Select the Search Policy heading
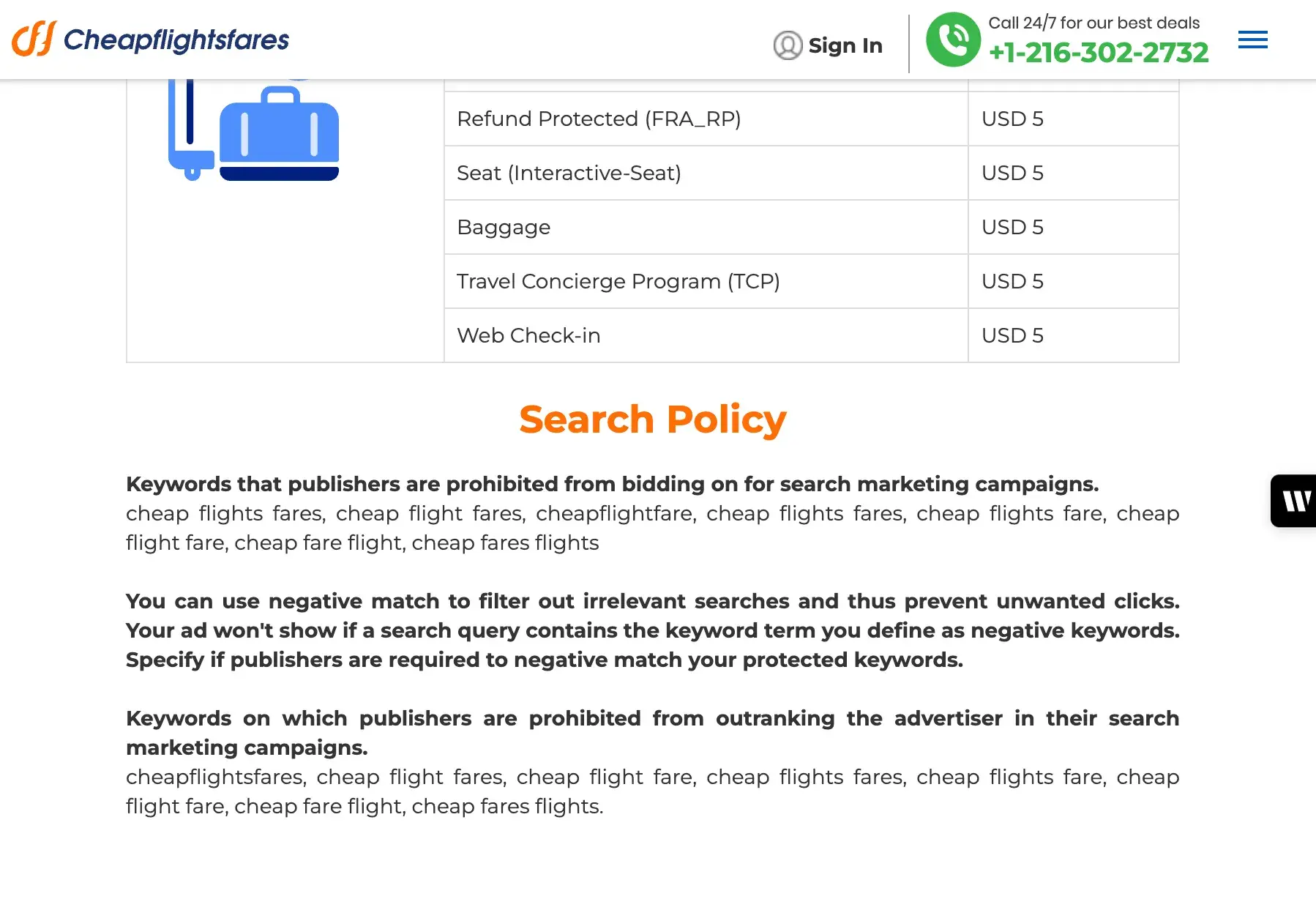 (652, 419)
